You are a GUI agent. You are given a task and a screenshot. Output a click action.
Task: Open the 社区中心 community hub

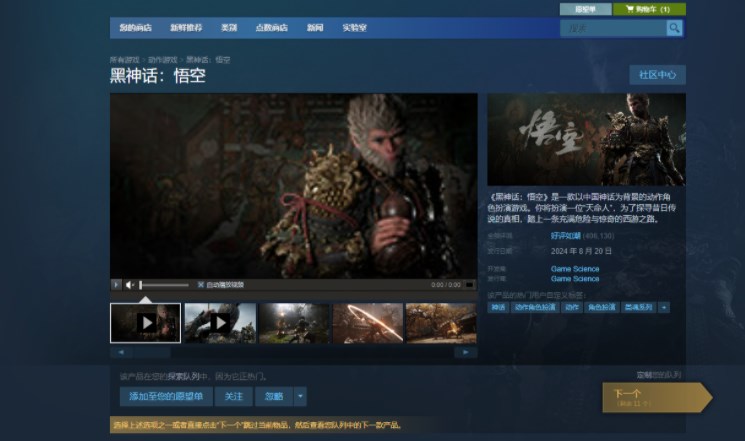point(658,75)
